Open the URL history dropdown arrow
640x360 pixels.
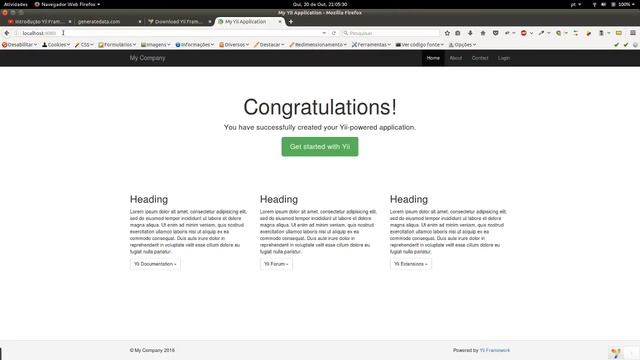coord(324,33)
